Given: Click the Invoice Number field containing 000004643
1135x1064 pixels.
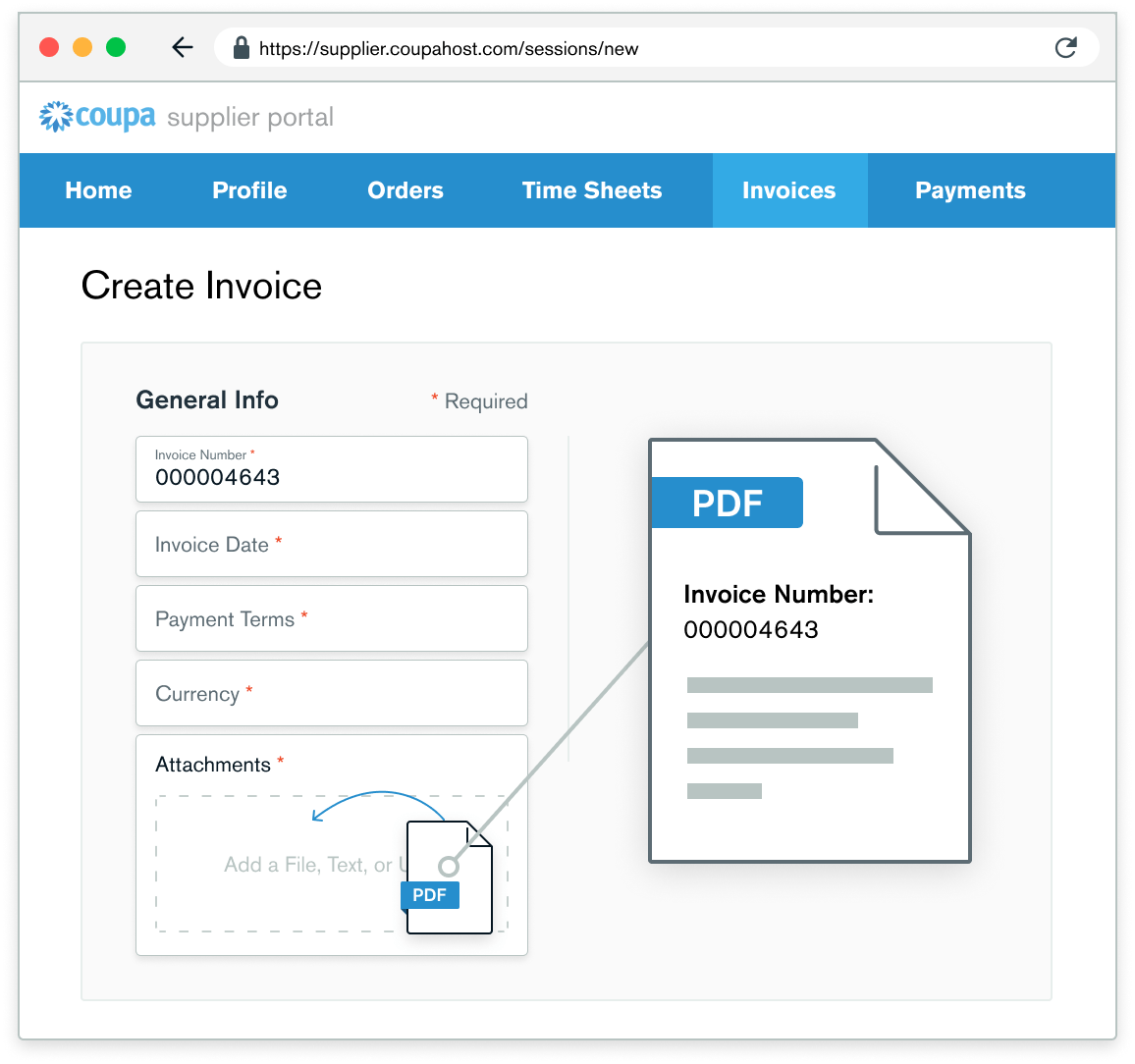Looking at the screenshot, I should pyautogui.click(x=332, y=469).
